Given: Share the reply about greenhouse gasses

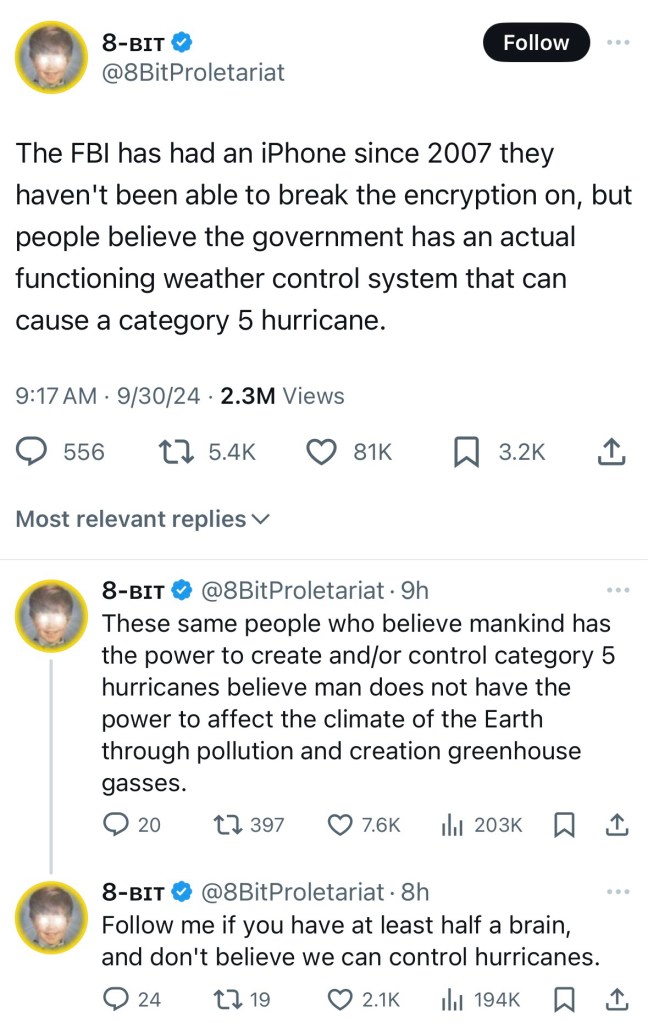Looking at the screenshot, I should tap(617, 825).
